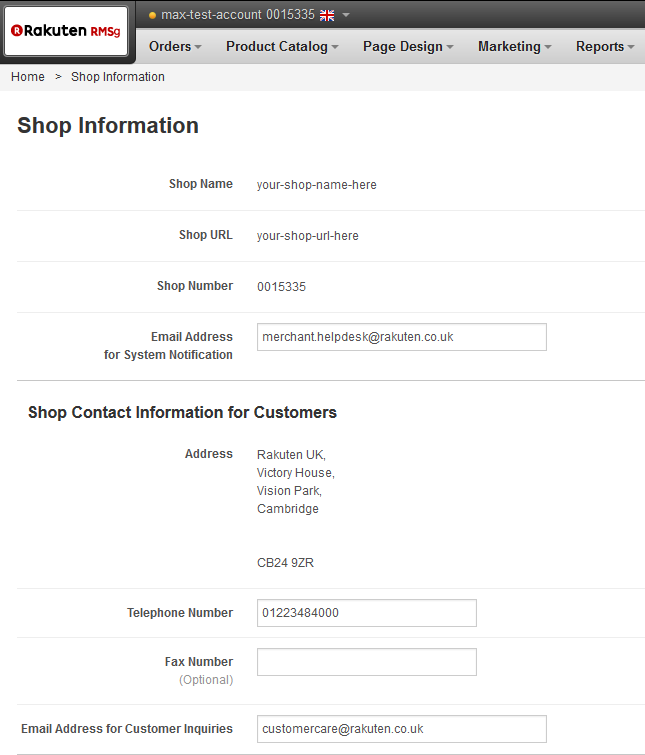
Task: Click the Shop Information breadcrumb
Action: pyautogui.click(x=118, y=77)
